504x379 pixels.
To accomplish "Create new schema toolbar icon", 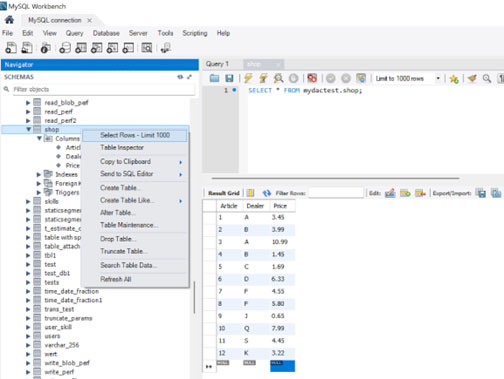I will coord(65,48).
